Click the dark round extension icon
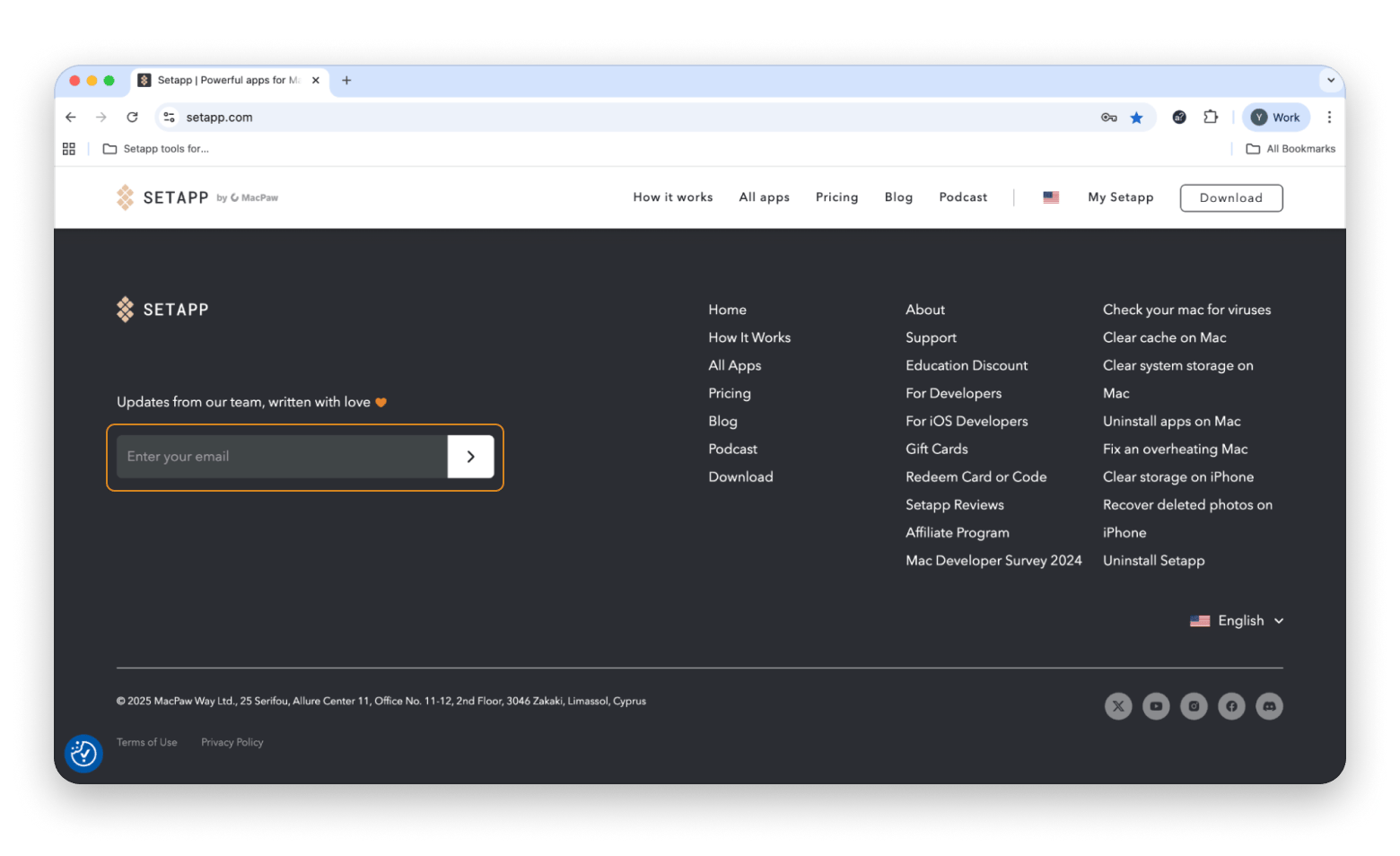 click(1179, 118)
